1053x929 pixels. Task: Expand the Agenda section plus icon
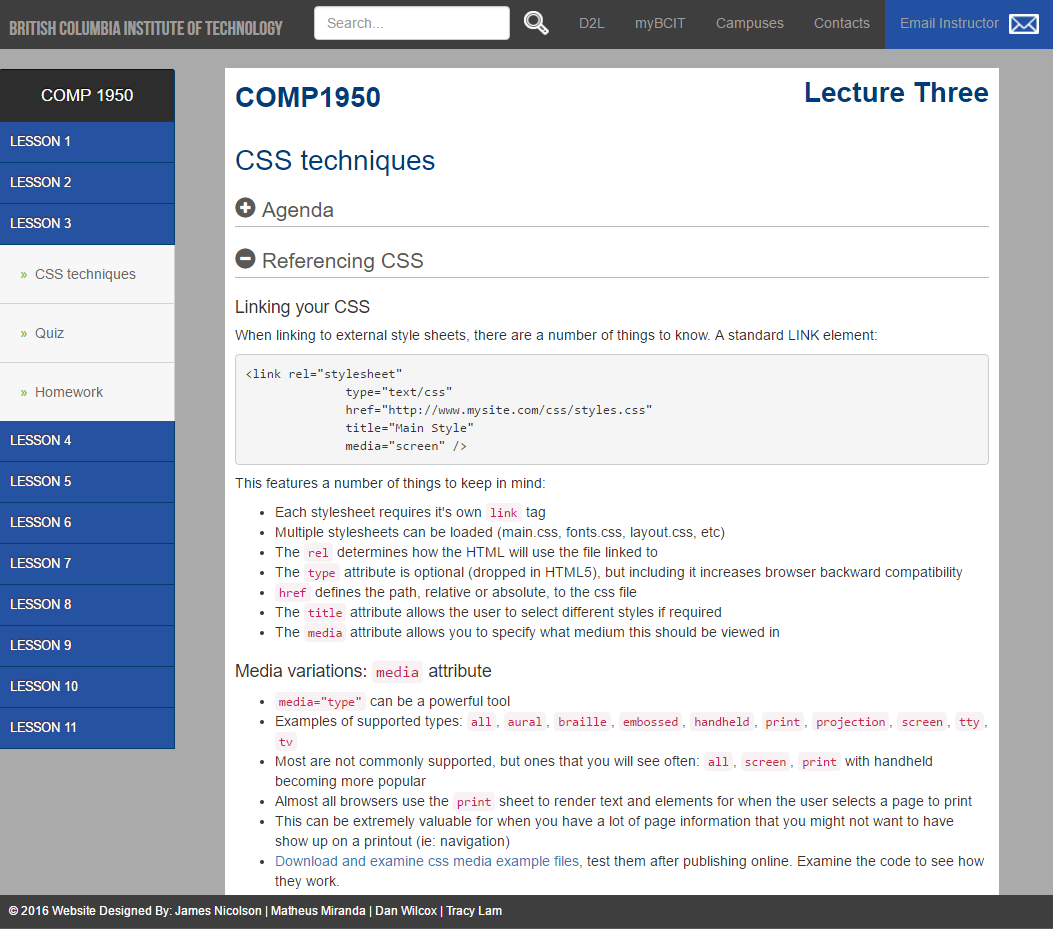245,208
